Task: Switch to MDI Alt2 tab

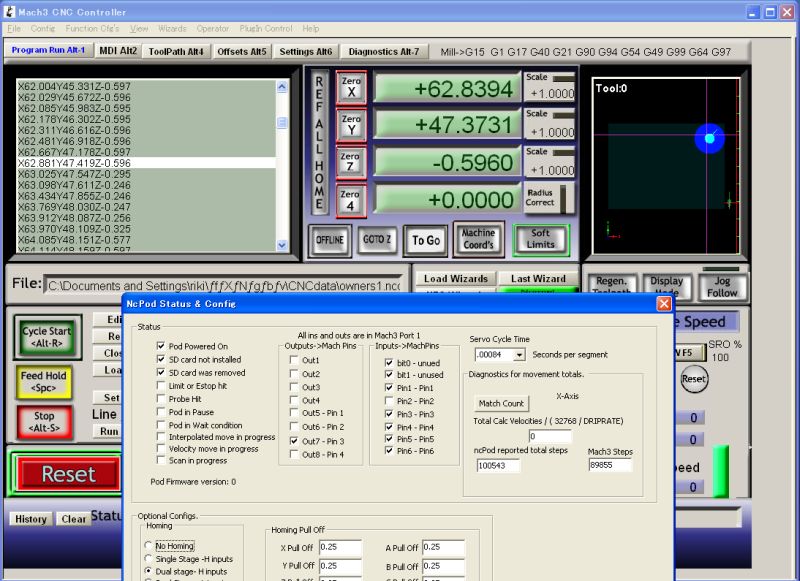Action: [x=118, y=50]
